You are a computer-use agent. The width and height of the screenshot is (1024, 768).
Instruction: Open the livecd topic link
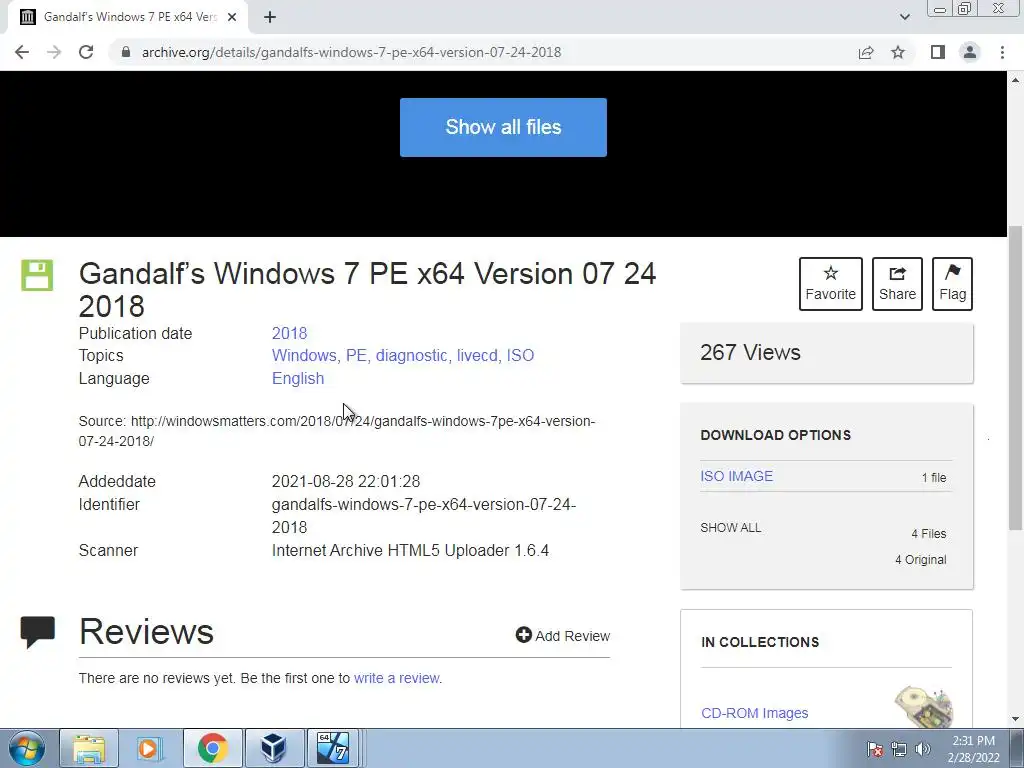coord(479,355)
